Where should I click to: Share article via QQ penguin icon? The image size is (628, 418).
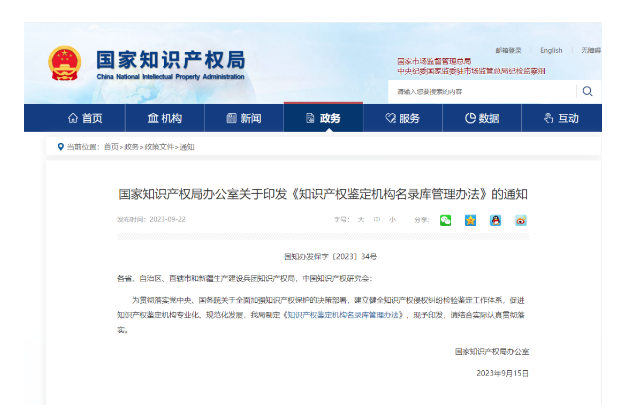coord(495,220)
